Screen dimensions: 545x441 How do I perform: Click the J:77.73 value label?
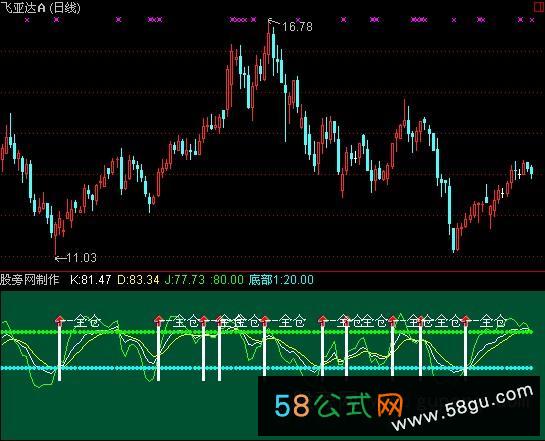point(185,280)
